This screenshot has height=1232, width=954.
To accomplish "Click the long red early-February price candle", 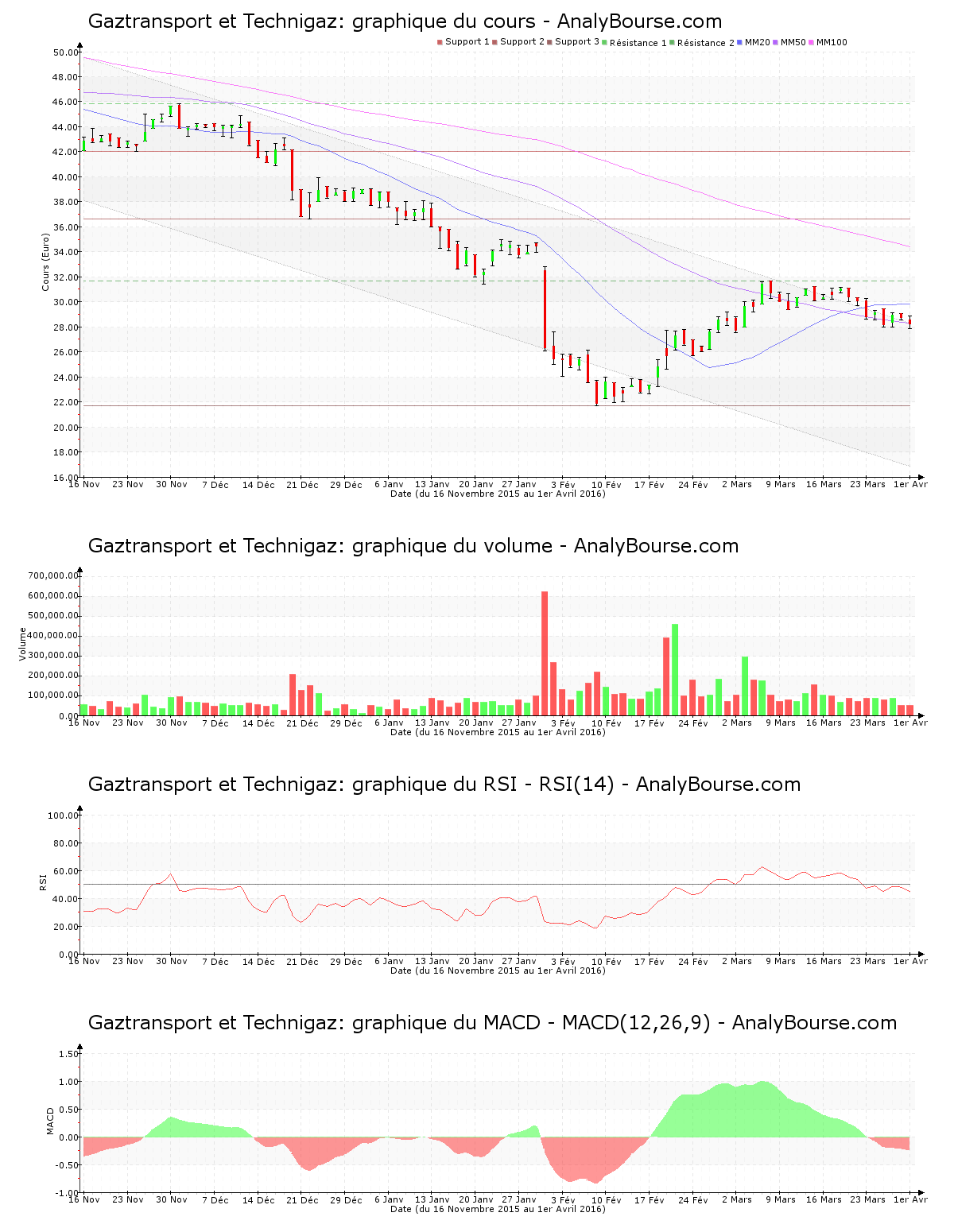I will click(545, 309).
